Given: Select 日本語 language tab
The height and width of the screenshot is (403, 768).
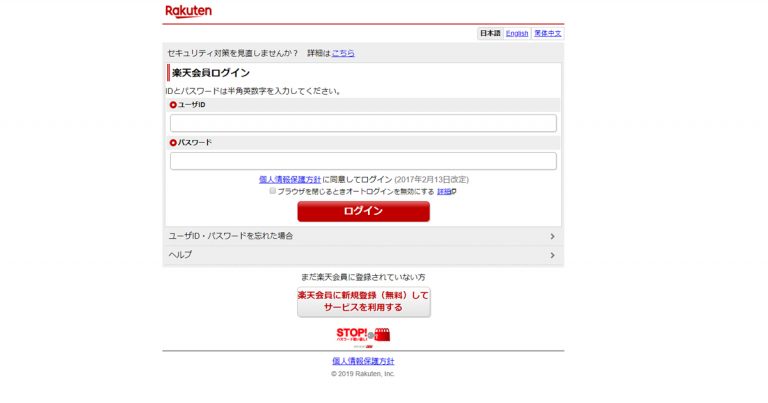Looking at the screenshot, I should click(490, 33).
